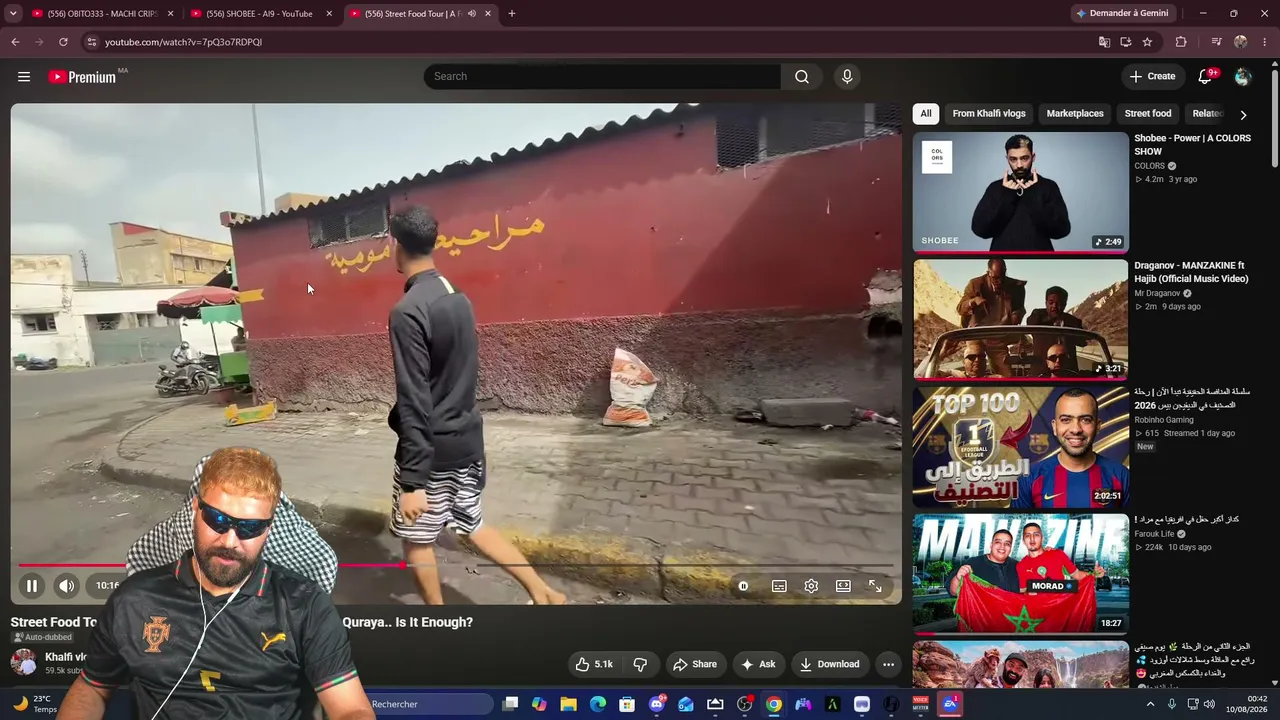
Task: Open the Khalfi vlogs channel avatar
Action: (23, 662)
